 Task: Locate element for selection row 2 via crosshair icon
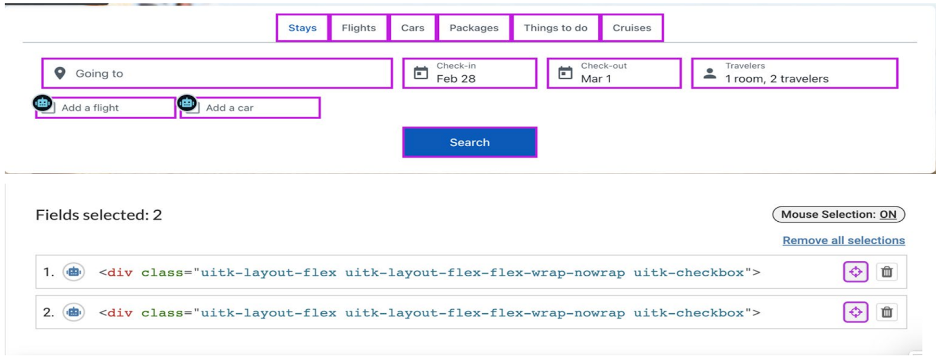tap(855, 312)
